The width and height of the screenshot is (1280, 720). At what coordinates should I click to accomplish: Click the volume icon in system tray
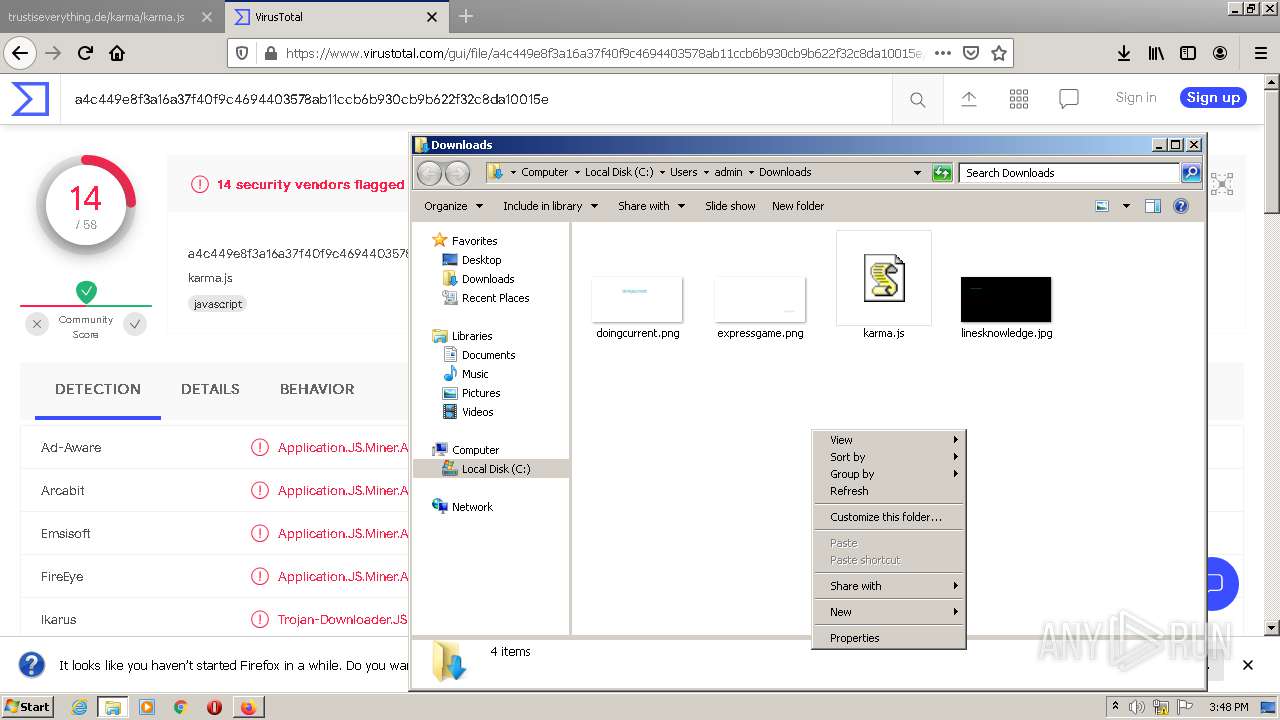coord(1137,707)
